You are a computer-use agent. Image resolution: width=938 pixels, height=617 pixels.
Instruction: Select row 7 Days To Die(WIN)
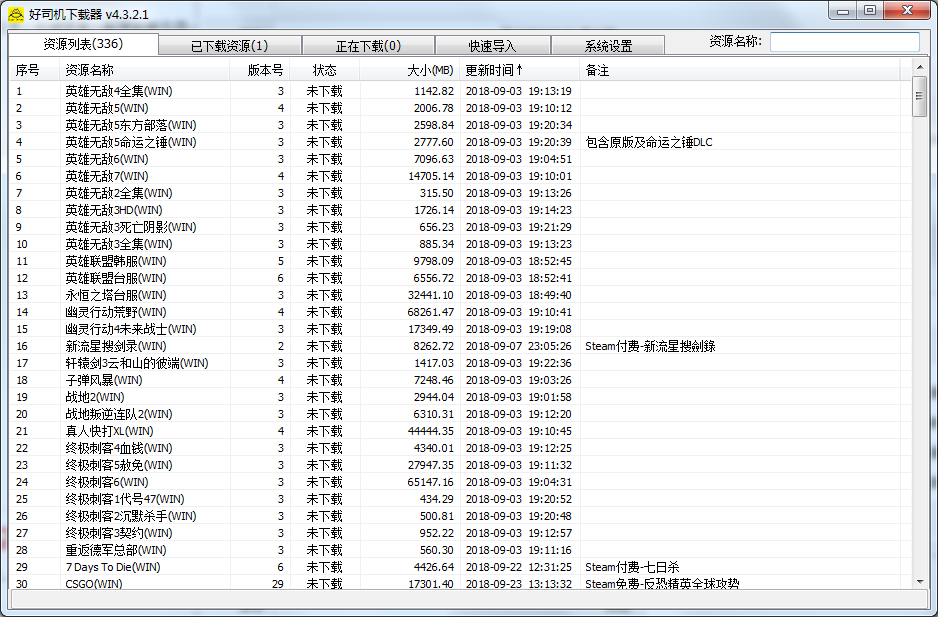pos(460,567)
